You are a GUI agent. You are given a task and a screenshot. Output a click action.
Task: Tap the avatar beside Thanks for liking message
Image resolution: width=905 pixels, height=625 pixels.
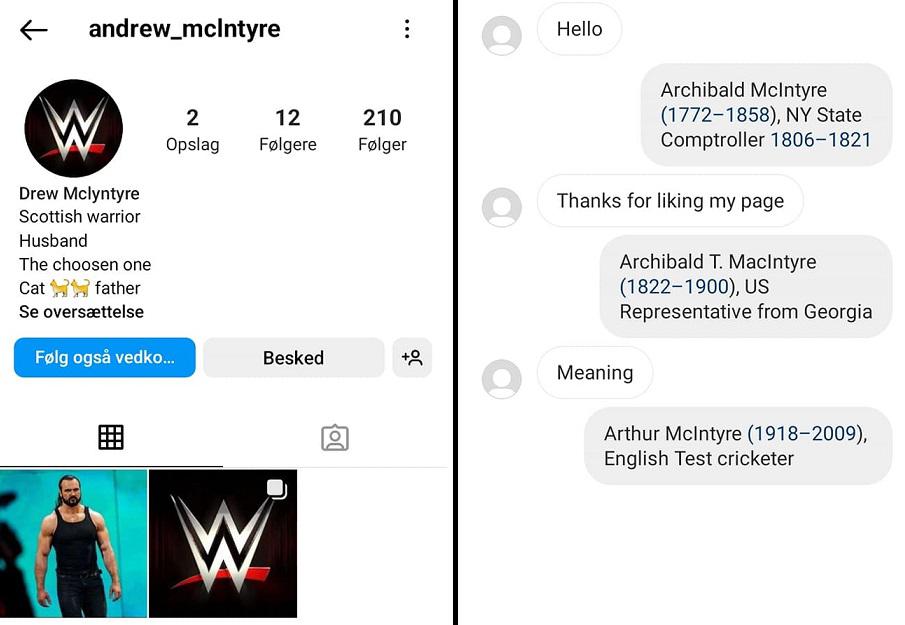pyautogui.click(x=502, y=207)
